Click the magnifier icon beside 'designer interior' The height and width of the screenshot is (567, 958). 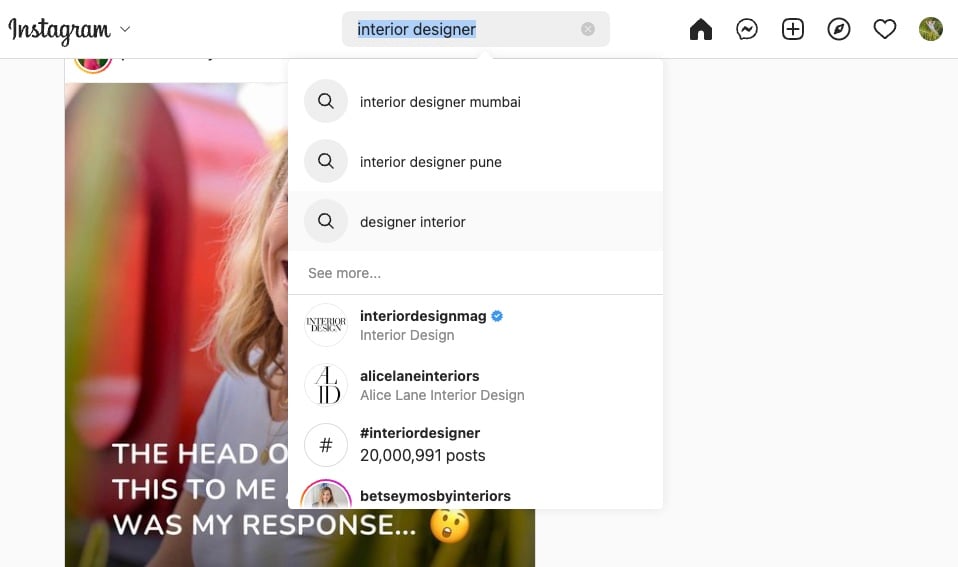[326, 221]
